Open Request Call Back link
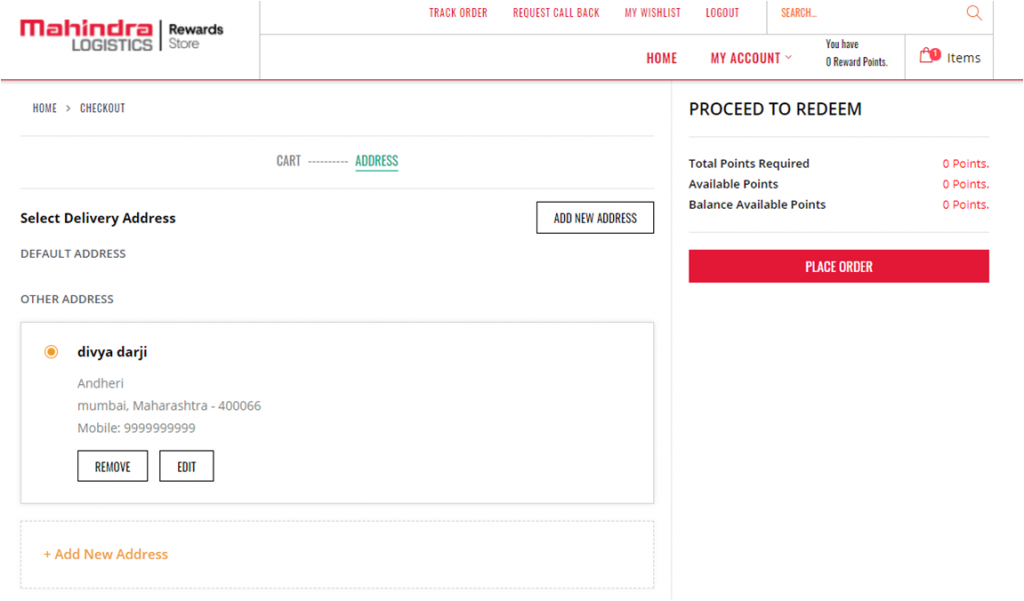The width and height of the screenshot is (1024, 601). pos(556,12)
